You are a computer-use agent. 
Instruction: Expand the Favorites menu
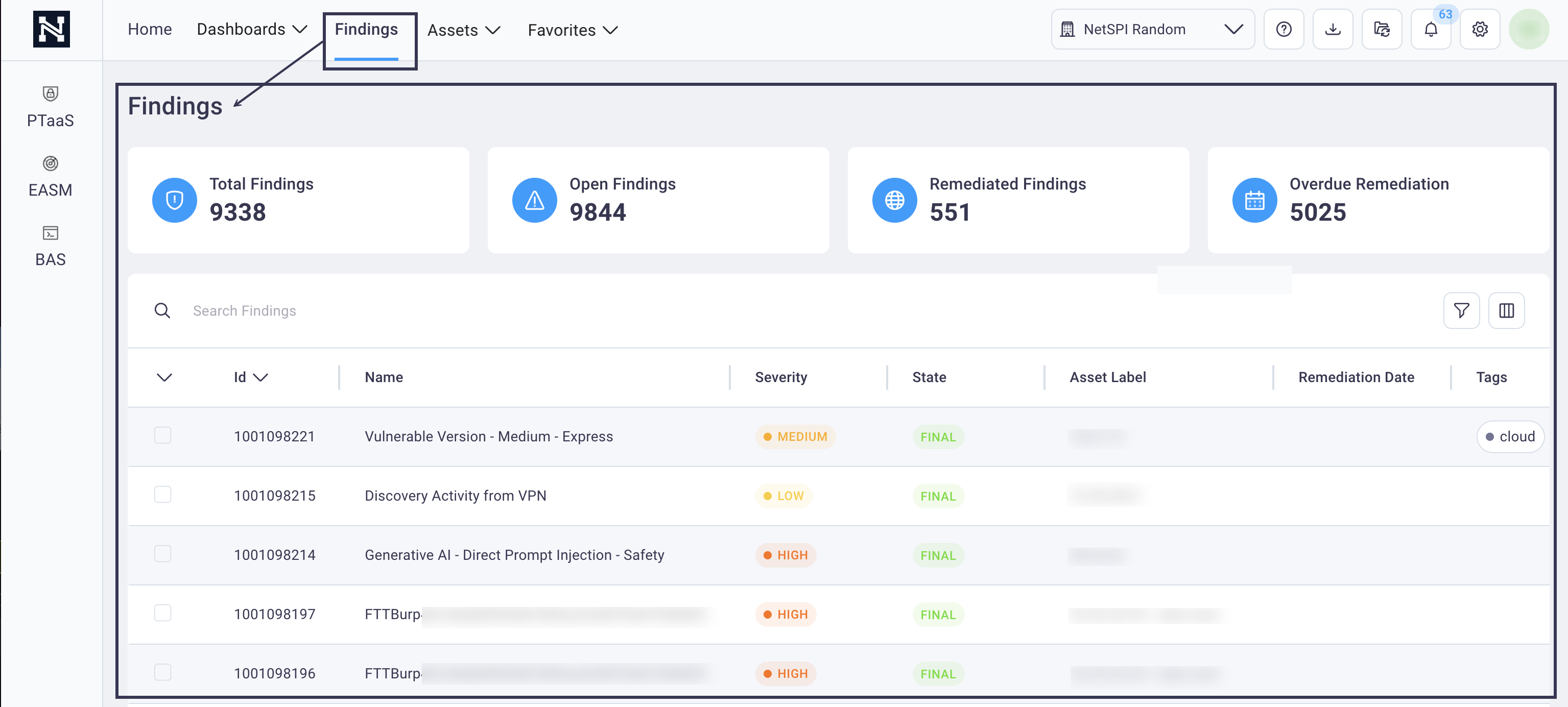(572, 30)
